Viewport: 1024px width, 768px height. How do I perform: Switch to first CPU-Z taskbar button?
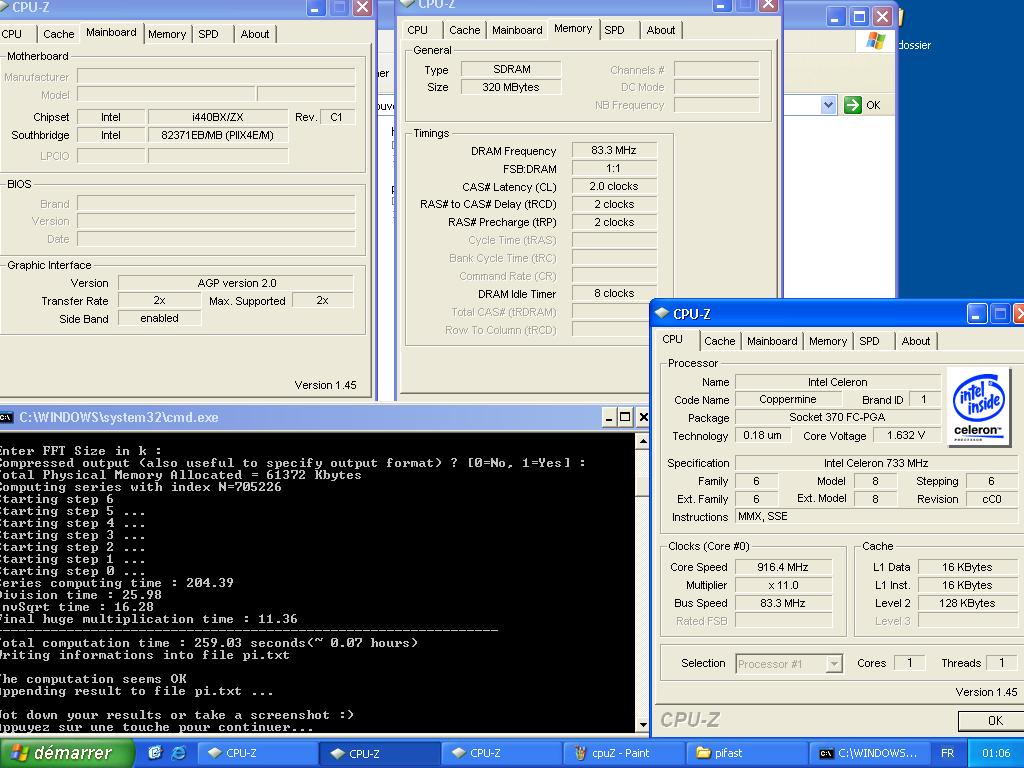tap(257, 753)
